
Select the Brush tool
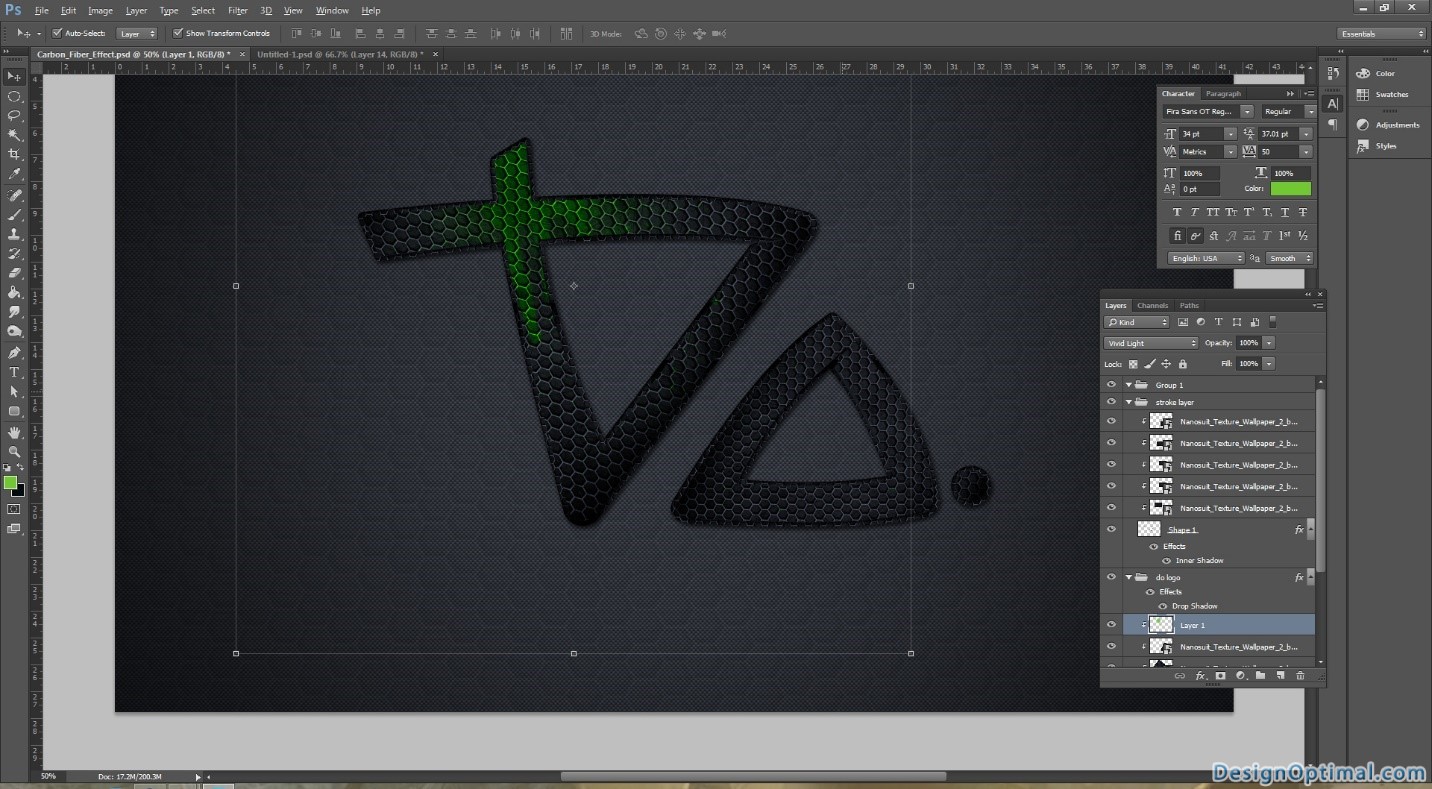[14, 214]
